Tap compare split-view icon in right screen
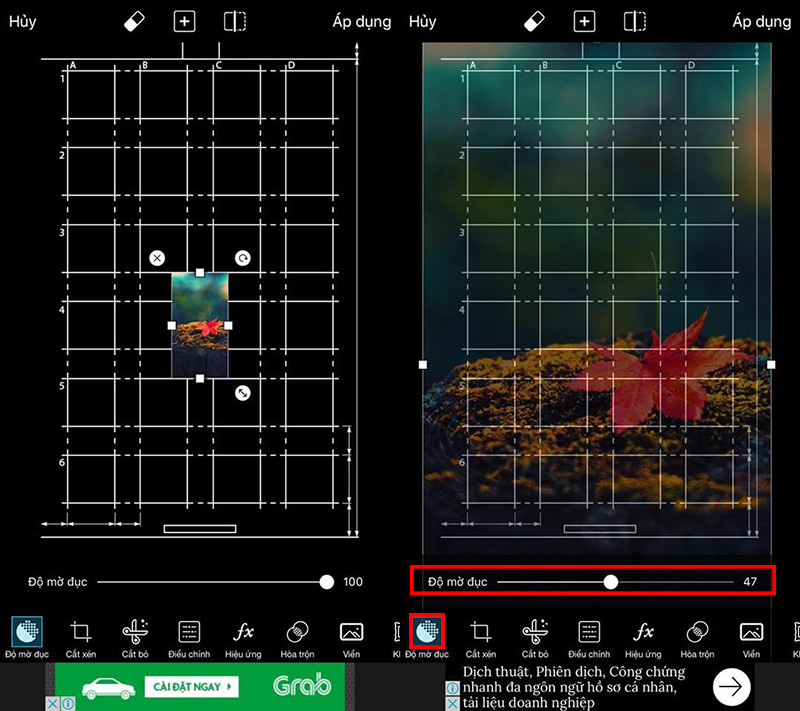 click(635, 21)
